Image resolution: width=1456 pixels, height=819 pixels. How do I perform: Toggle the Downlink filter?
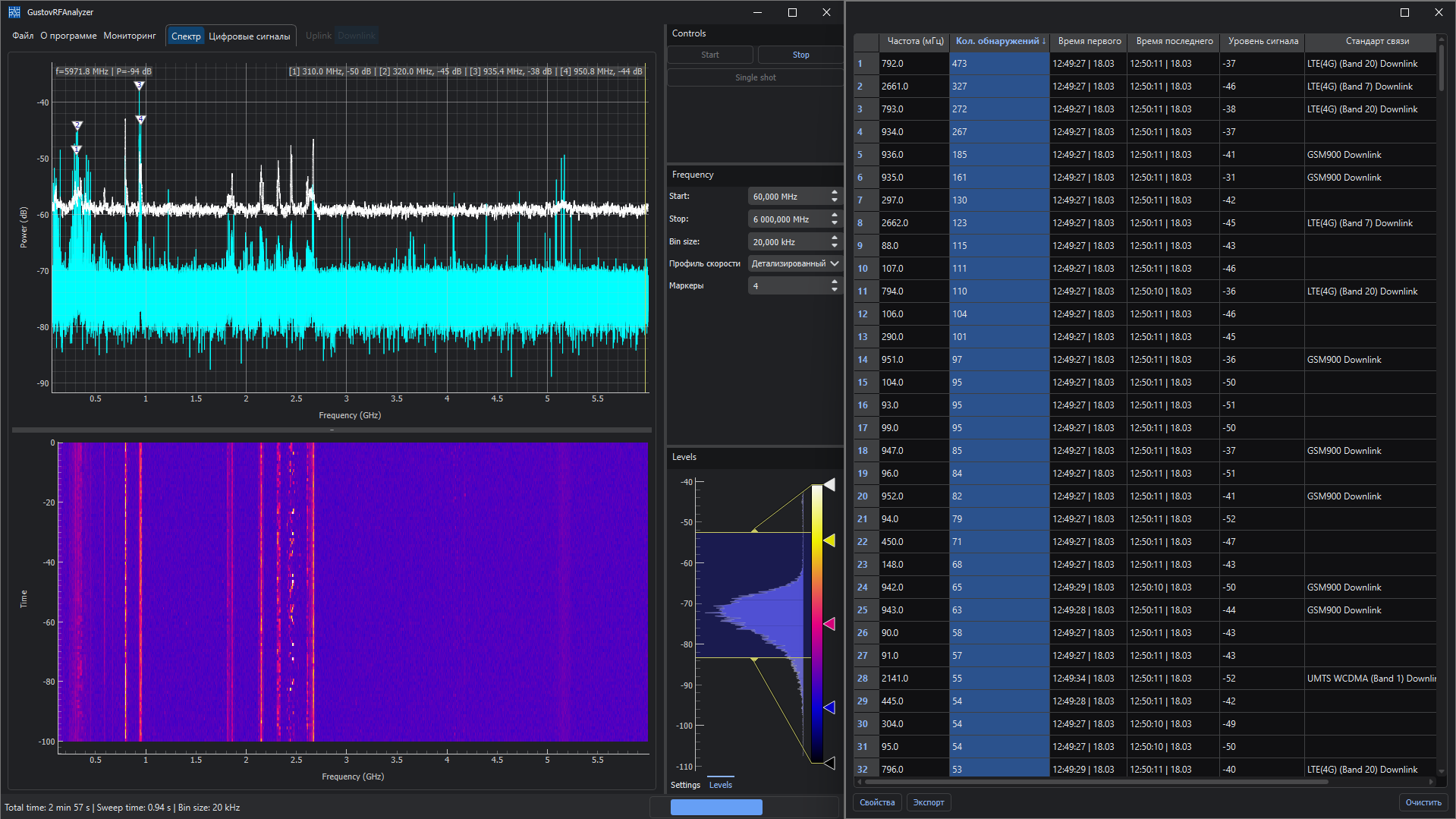(x=357, y=36)
